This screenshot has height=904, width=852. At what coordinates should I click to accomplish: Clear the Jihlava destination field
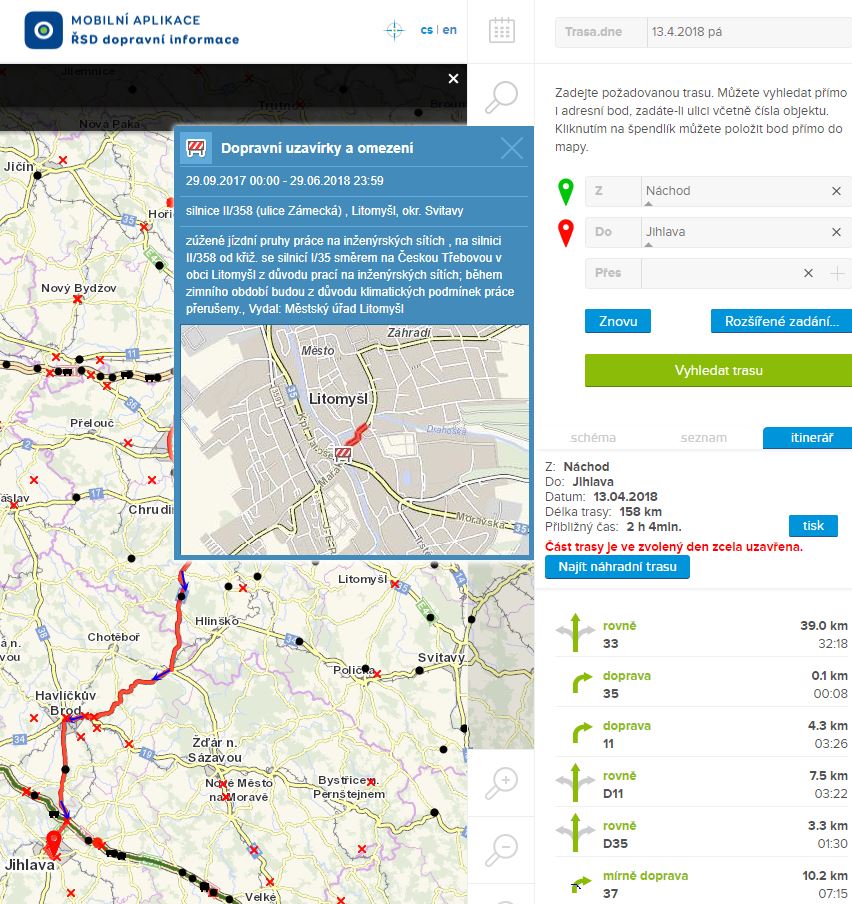coord(836,232)
